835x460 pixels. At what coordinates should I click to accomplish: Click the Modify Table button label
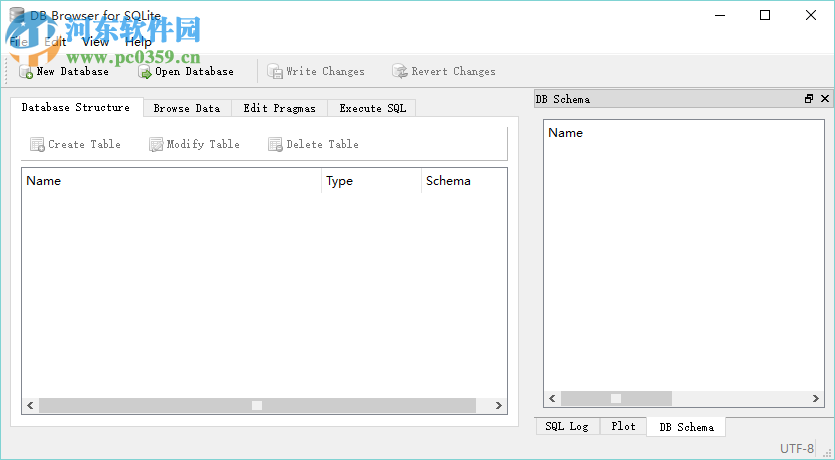point(203,144)
